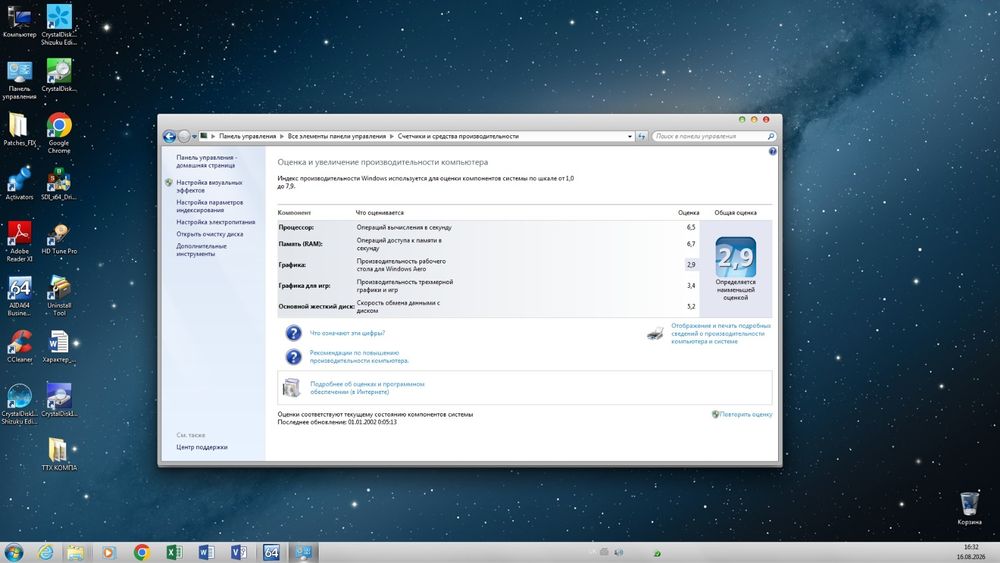Click the search magnifier icon
This screenshot has width=1000, height=563.
pos(770,136)
